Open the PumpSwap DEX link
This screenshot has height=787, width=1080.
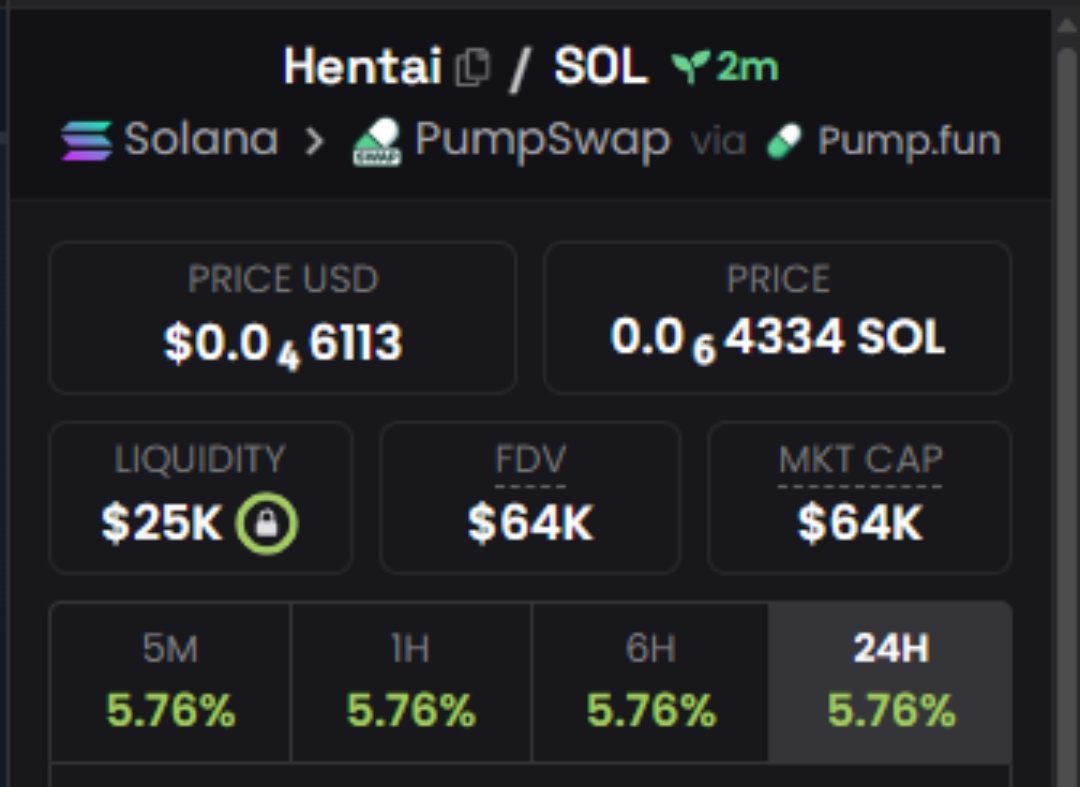542,141
